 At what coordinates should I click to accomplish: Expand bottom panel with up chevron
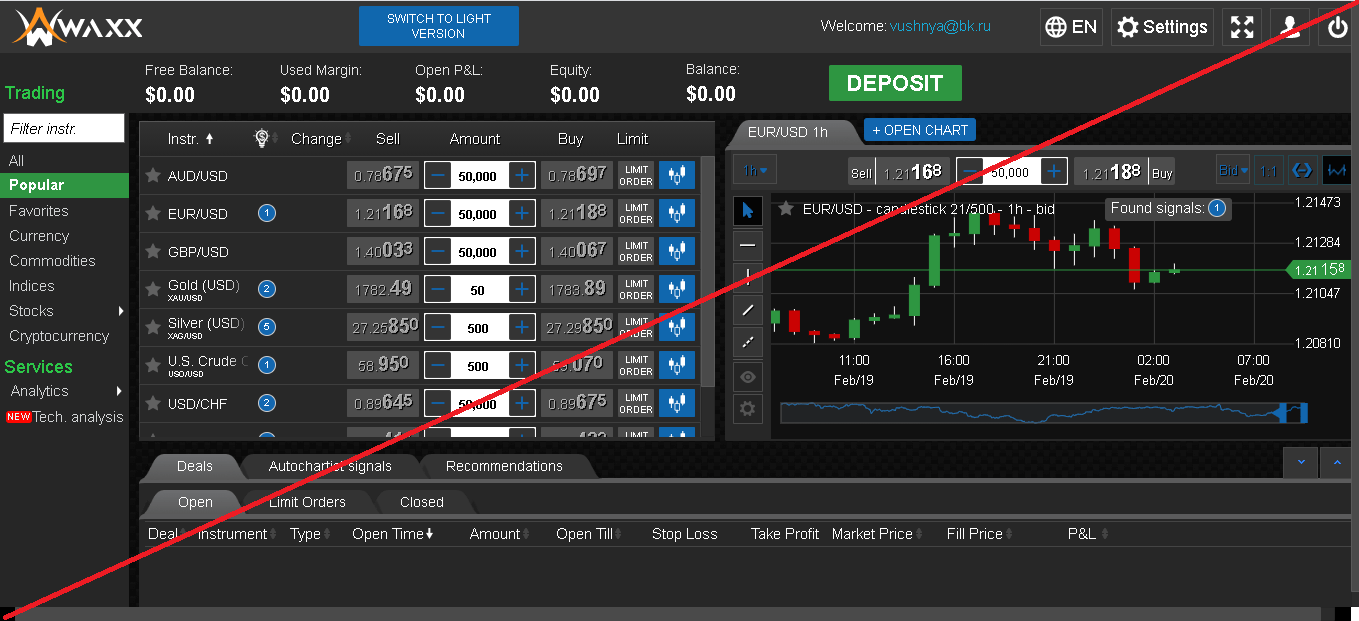click(1338, 462)
